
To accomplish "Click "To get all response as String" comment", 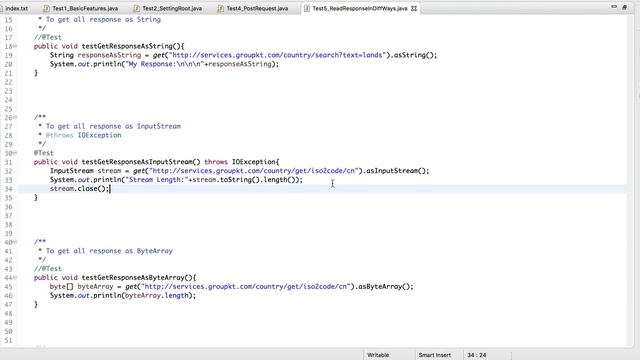I will pyautogui.click(x=103, y=19).
